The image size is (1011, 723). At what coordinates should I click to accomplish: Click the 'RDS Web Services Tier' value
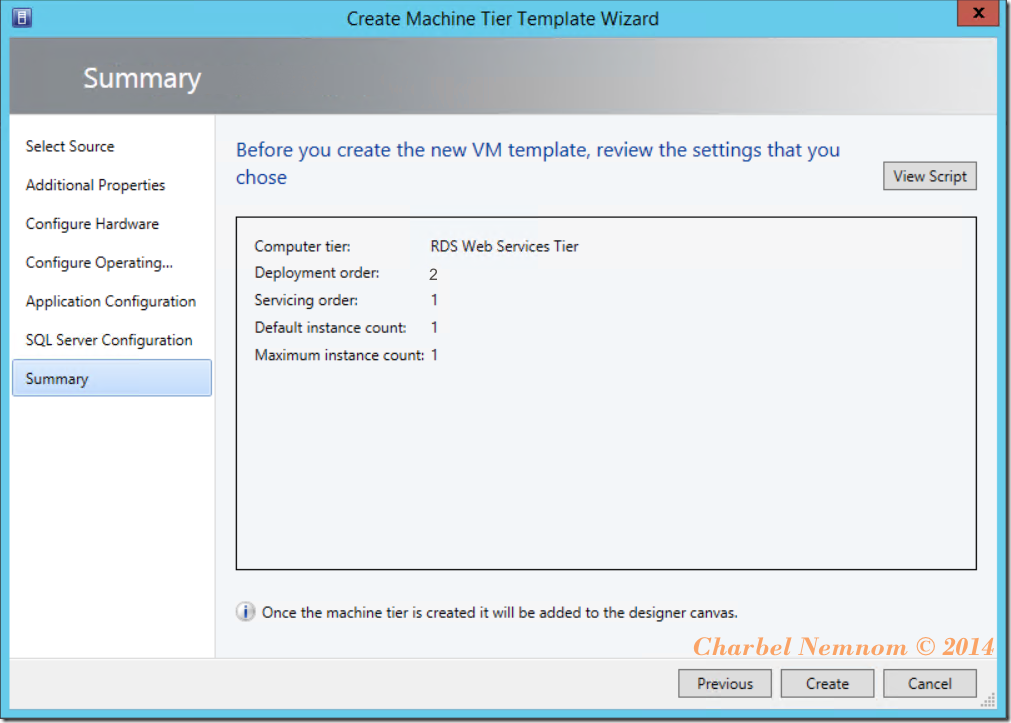[504, 246]
